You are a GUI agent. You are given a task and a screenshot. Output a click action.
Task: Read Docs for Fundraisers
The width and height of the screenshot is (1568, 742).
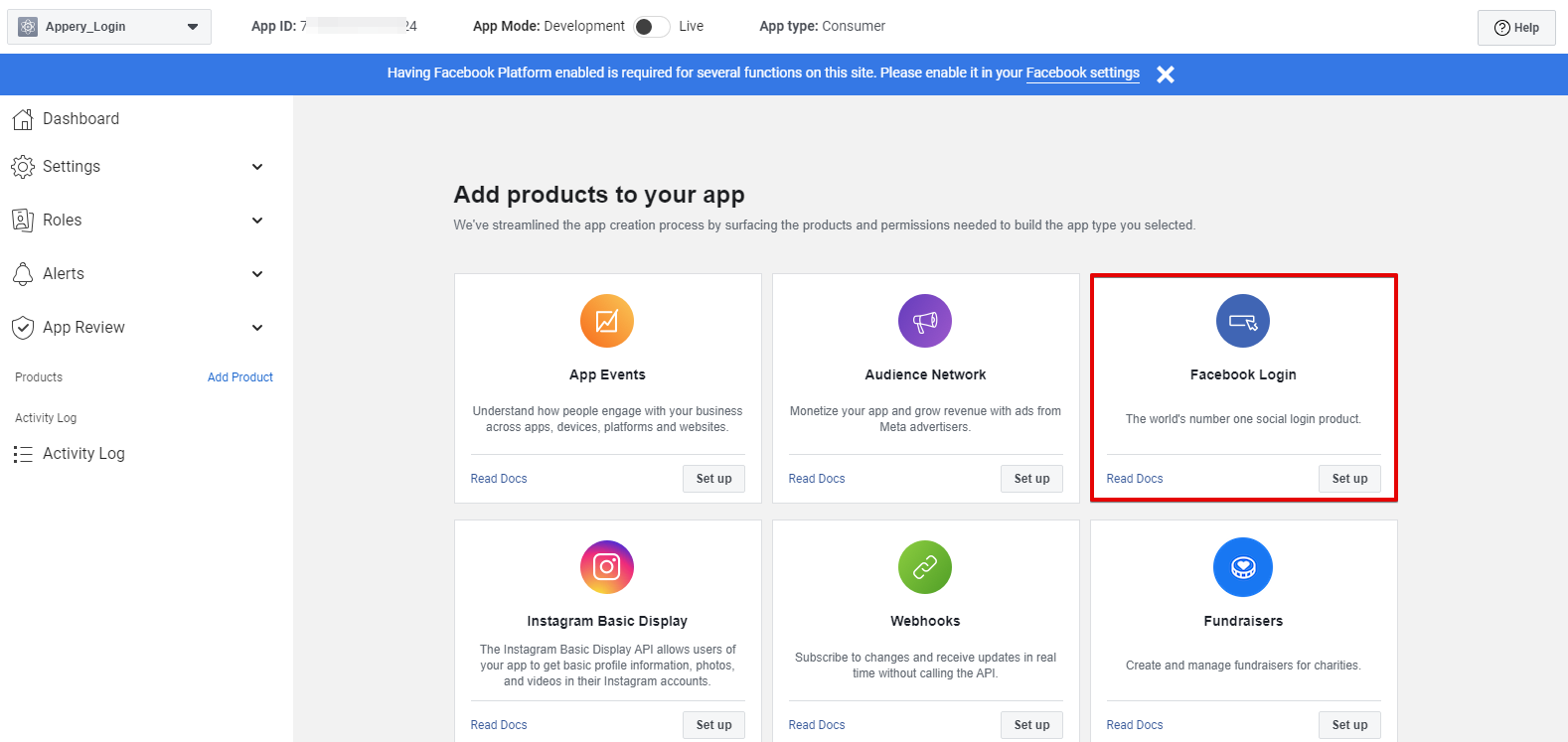(x=1135, y=725)
